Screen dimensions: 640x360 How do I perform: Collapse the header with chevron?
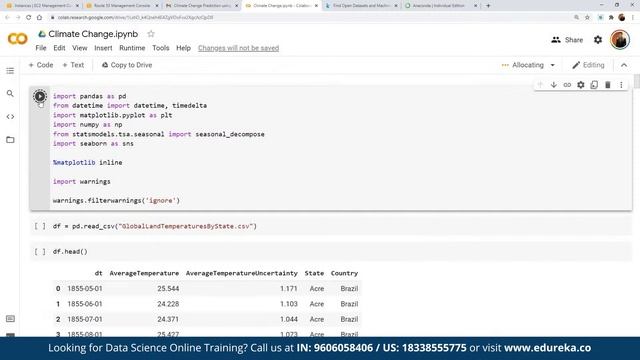624,65
